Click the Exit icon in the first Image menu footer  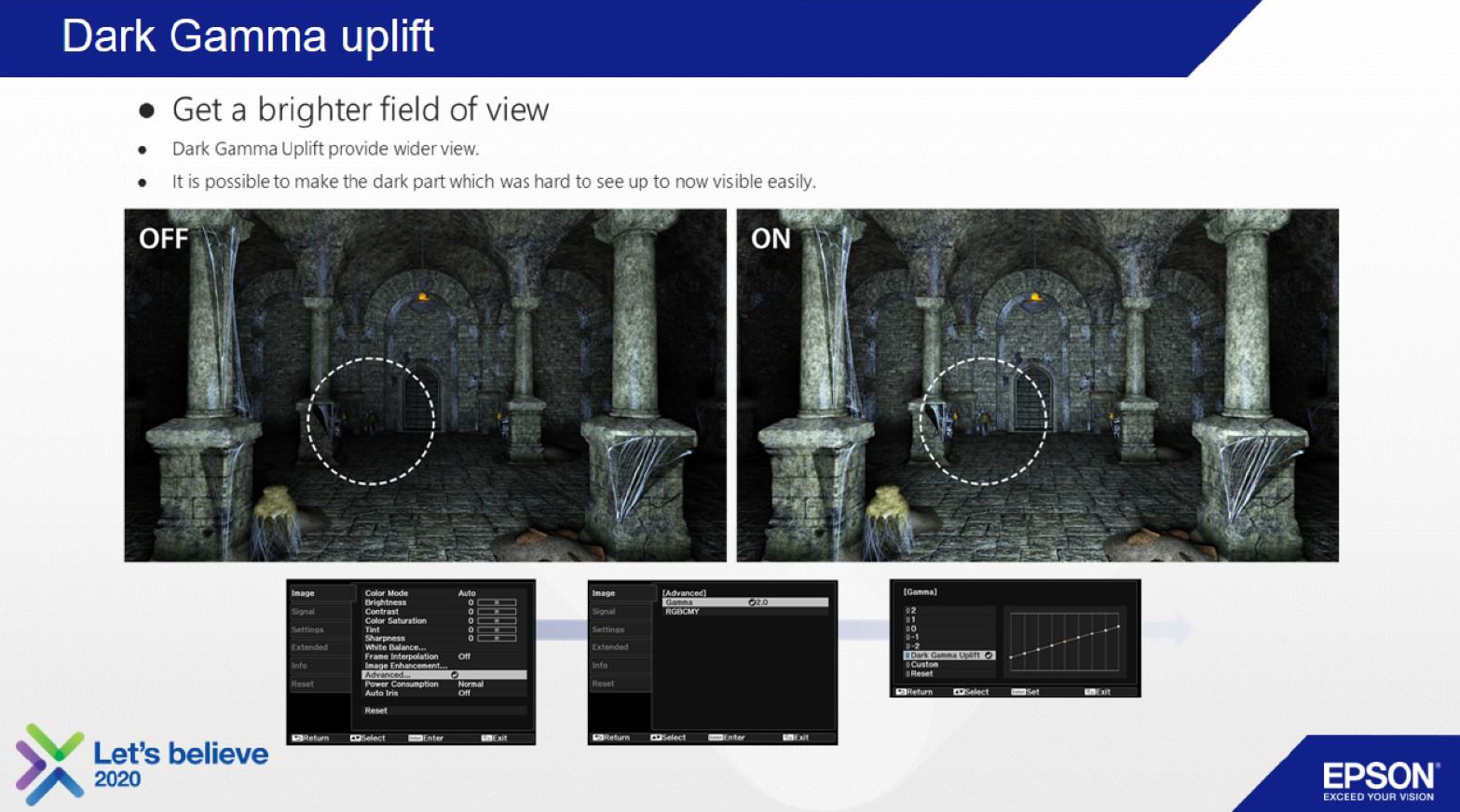[x=486, y=738]
